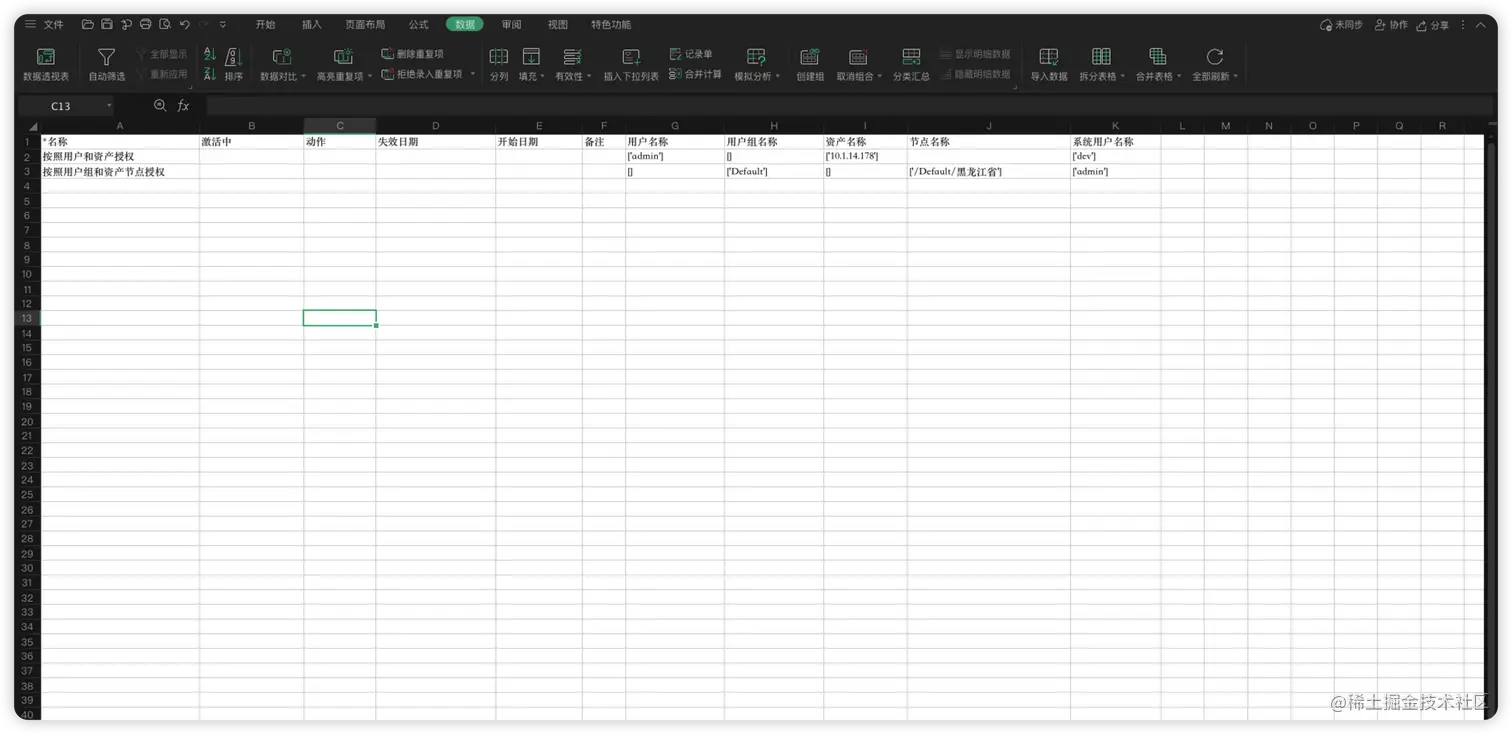This screenshot has width=1512, height=734.
Task: Click 创建组 create group
Action: [810, 64]
